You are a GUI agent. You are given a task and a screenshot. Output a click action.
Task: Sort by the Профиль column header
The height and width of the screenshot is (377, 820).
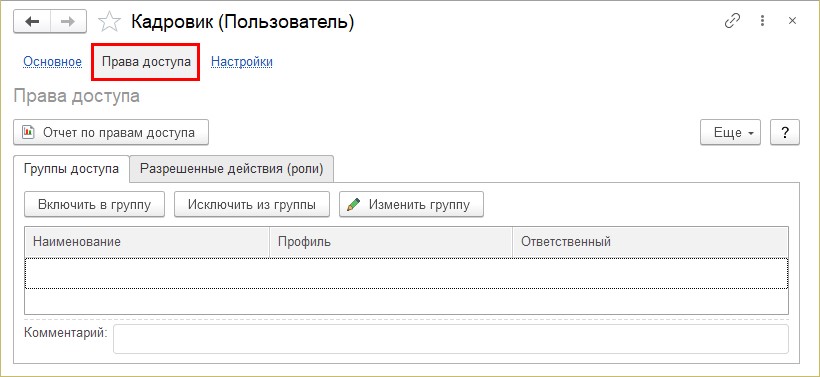point(391,242)
